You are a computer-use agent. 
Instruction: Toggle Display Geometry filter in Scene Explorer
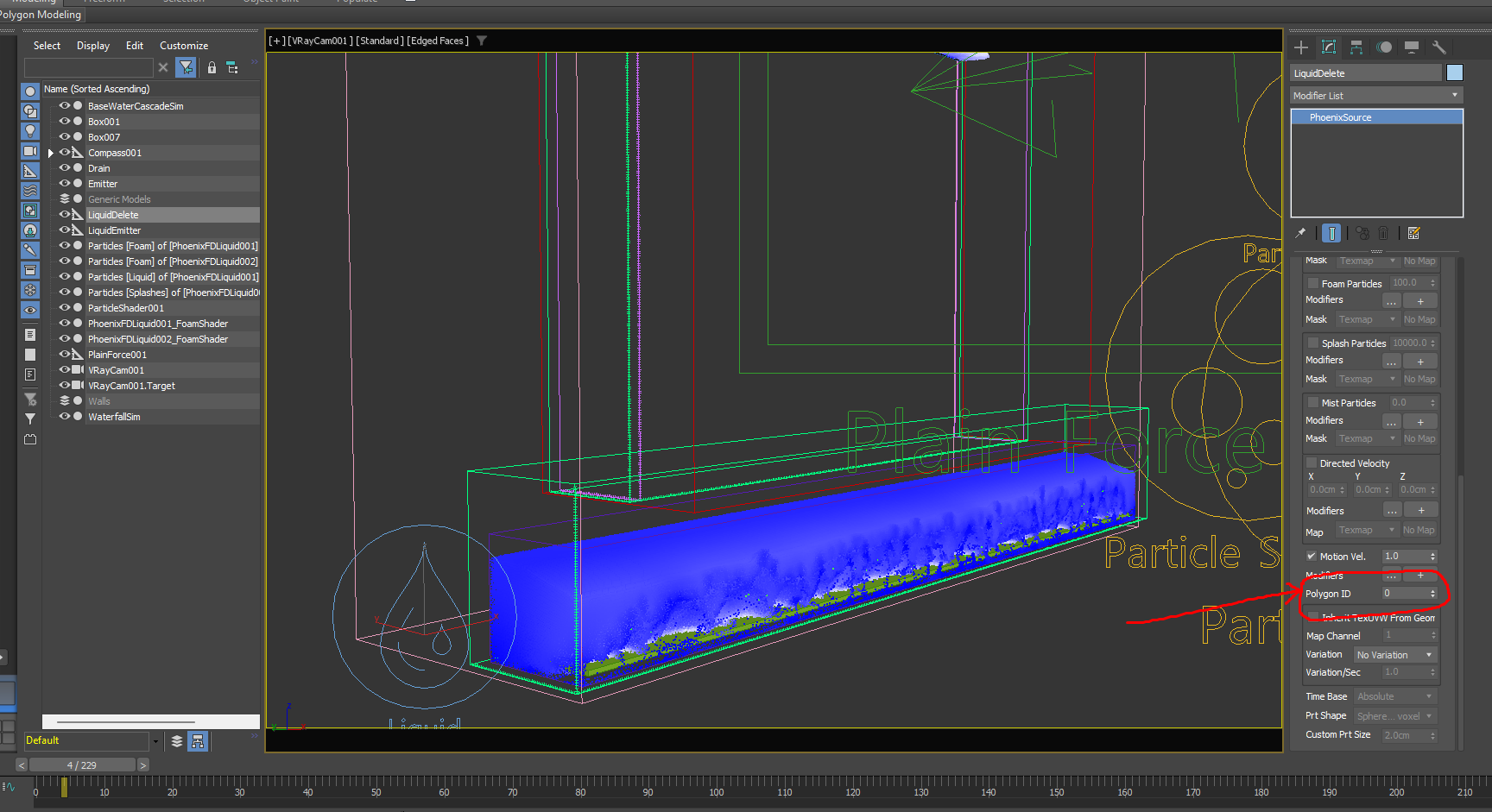[30, 91]
